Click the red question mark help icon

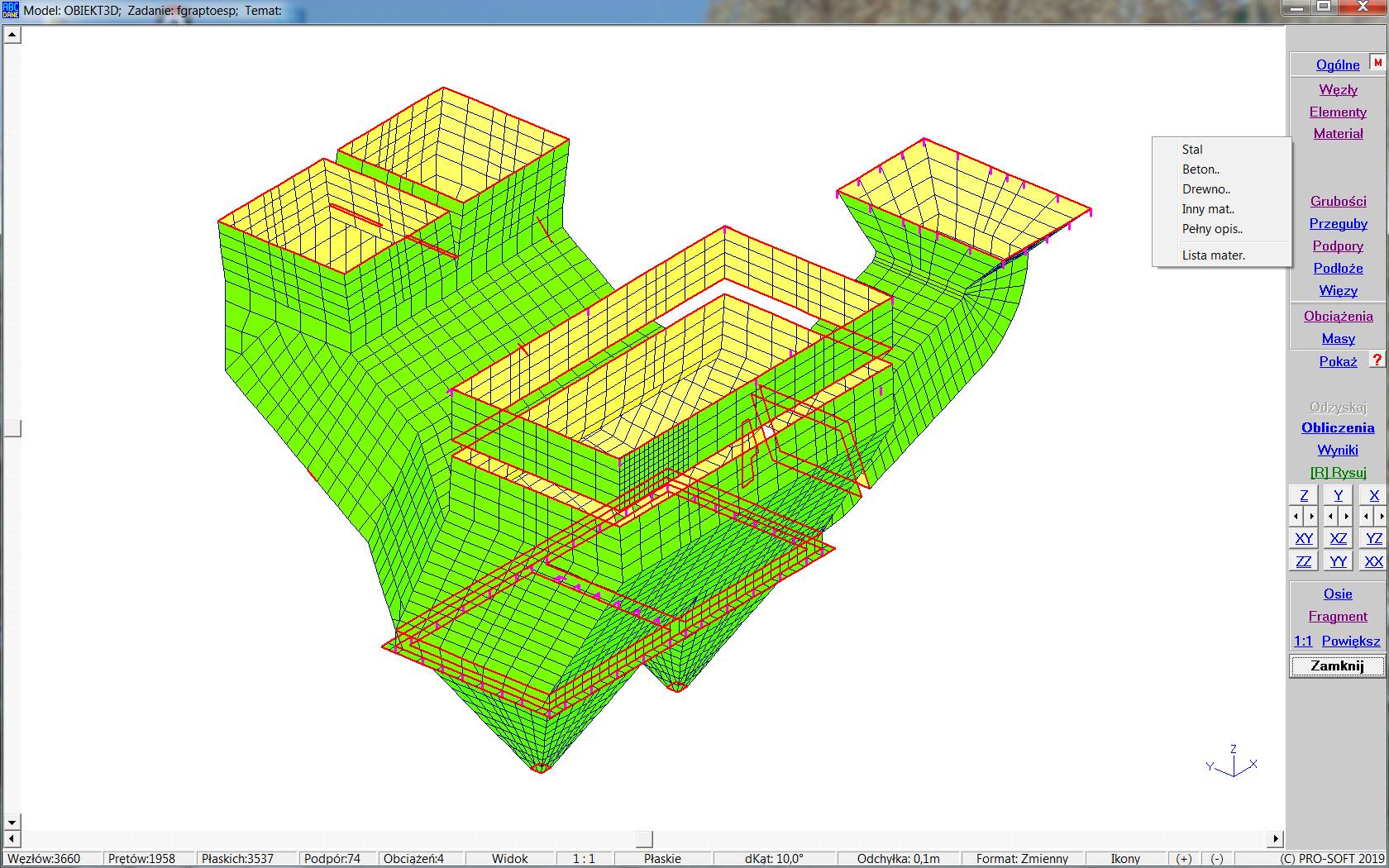point(1377,360)
